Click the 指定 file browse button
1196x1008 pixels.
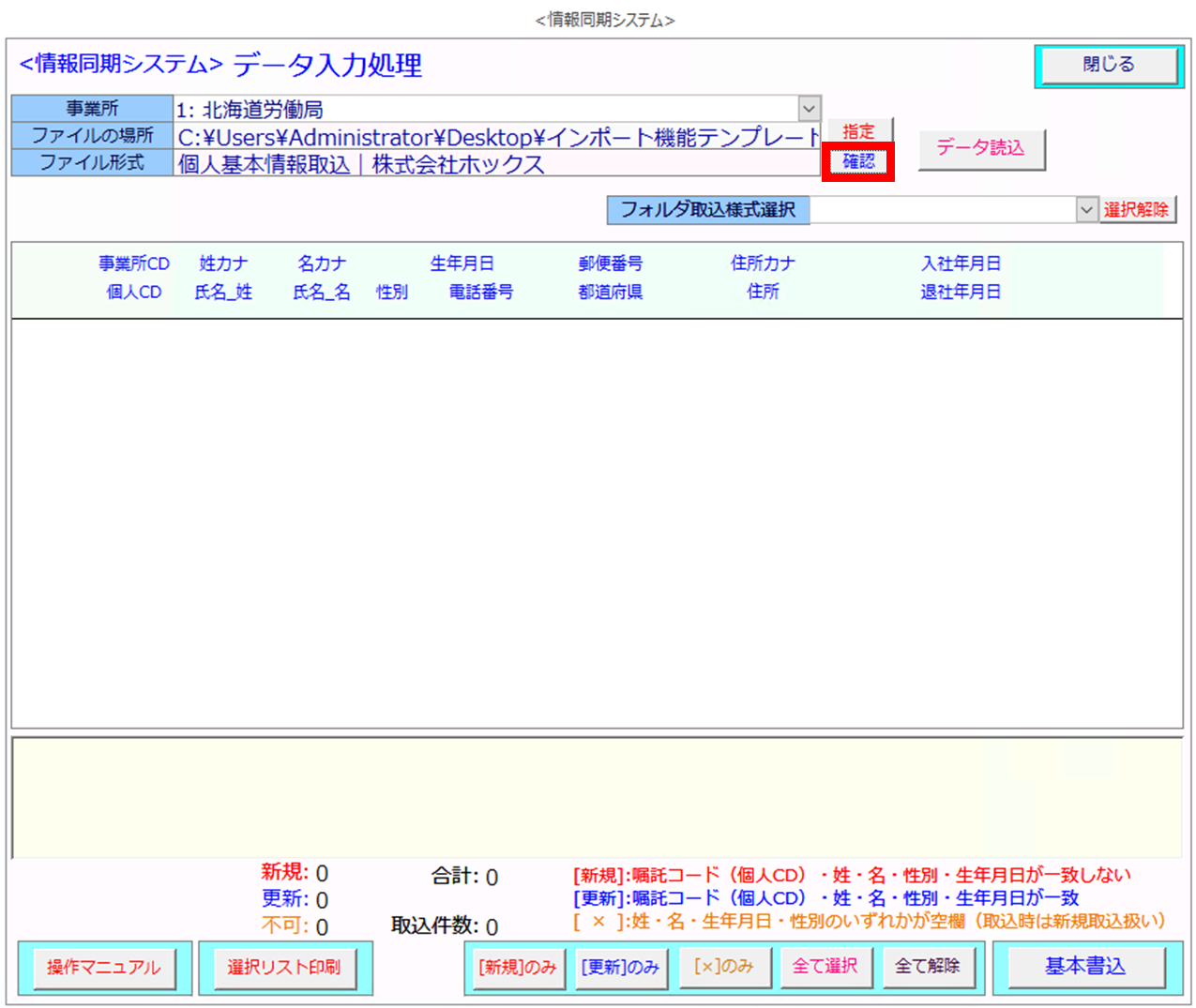[x=858, y=130]
